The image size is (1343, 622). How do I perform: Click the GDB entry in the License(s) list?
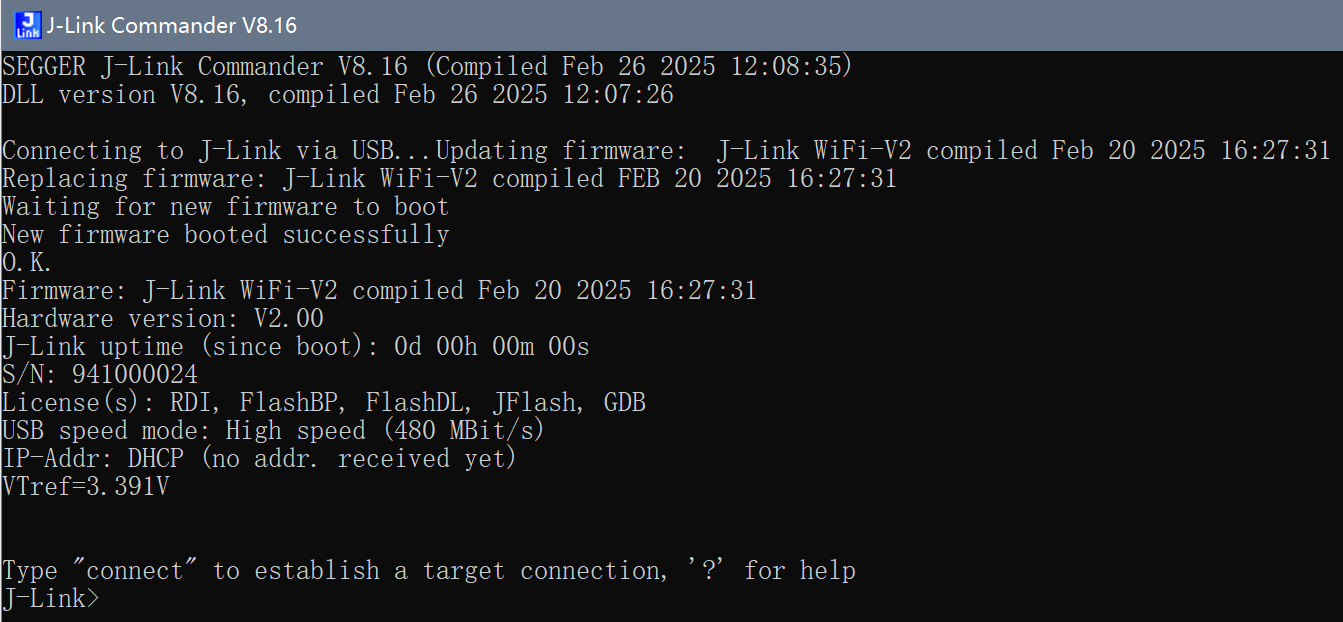click(x=625, y=403)
